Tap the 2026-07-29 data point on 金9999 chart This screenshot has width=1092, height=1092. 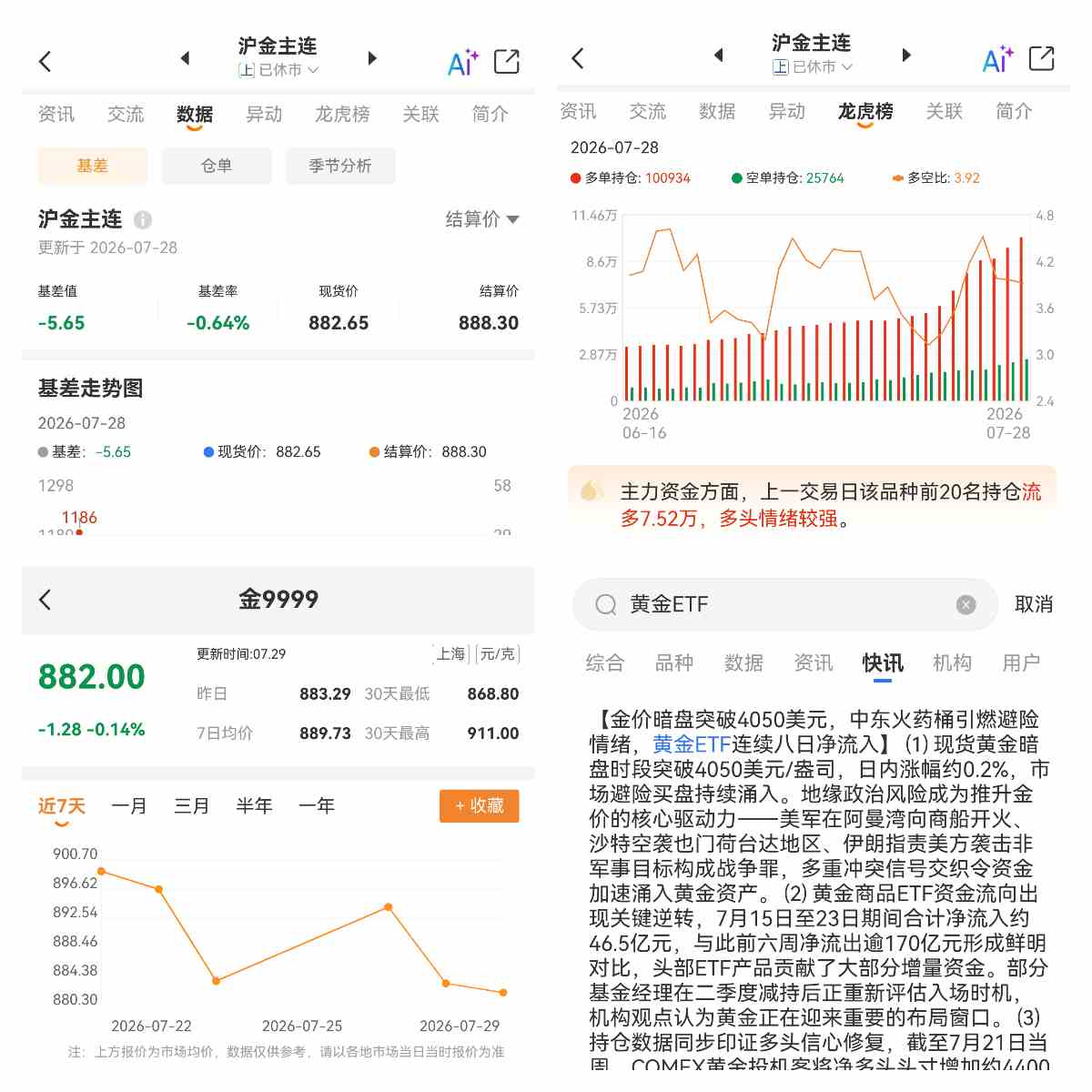[x=503, y=993]
